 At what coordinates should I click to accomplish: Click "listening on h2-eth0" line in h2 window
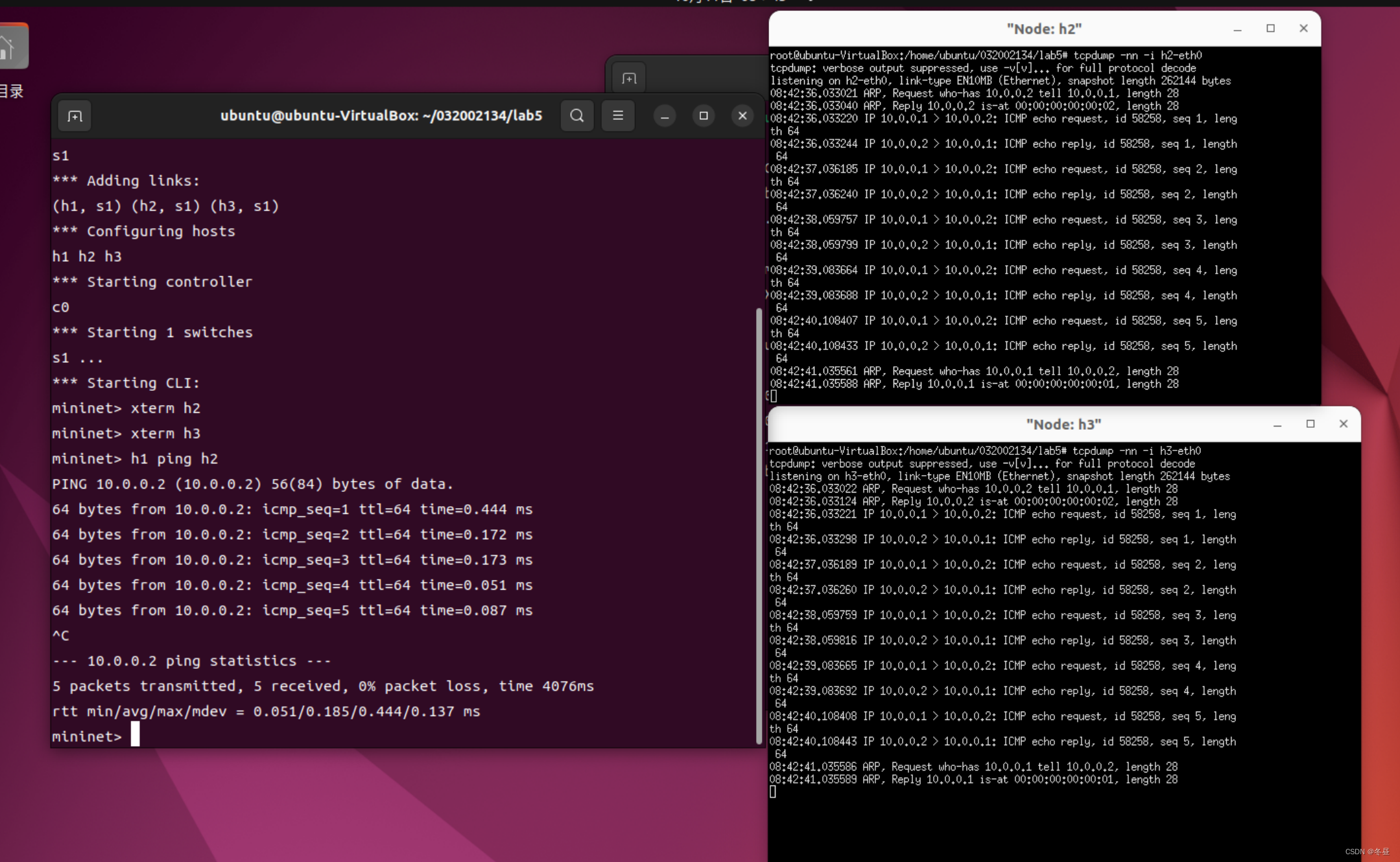1001,81
